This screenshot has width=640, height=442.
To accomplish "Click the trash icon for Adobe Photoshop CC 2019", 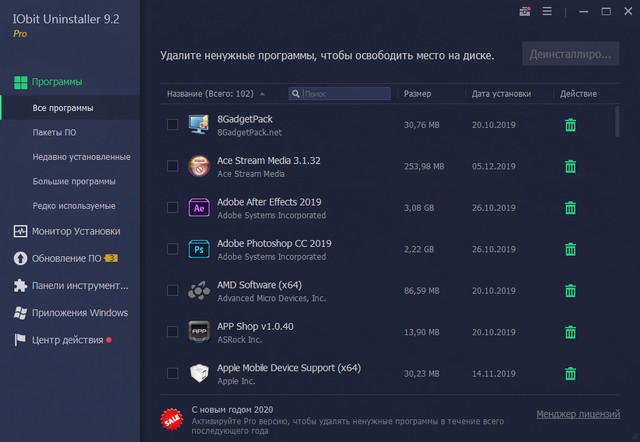I will tap(570, 249).
